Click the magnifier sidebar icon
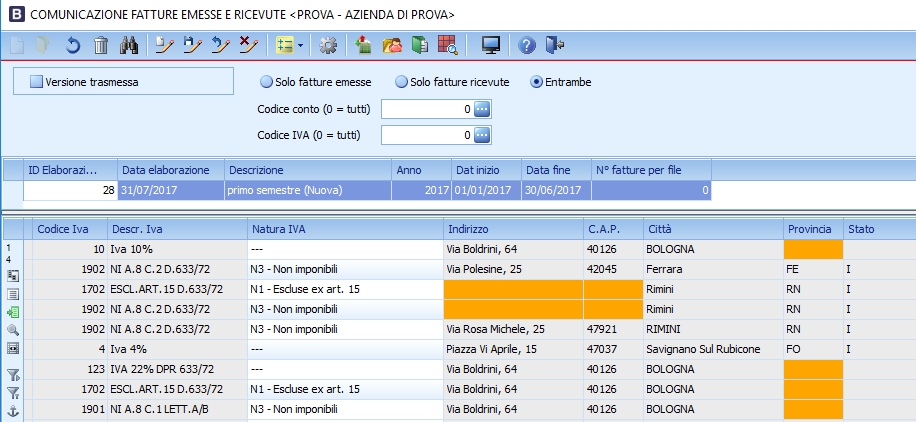Image resolution: width=916 pixels, height=422 pixels. (x=12, y=330)
